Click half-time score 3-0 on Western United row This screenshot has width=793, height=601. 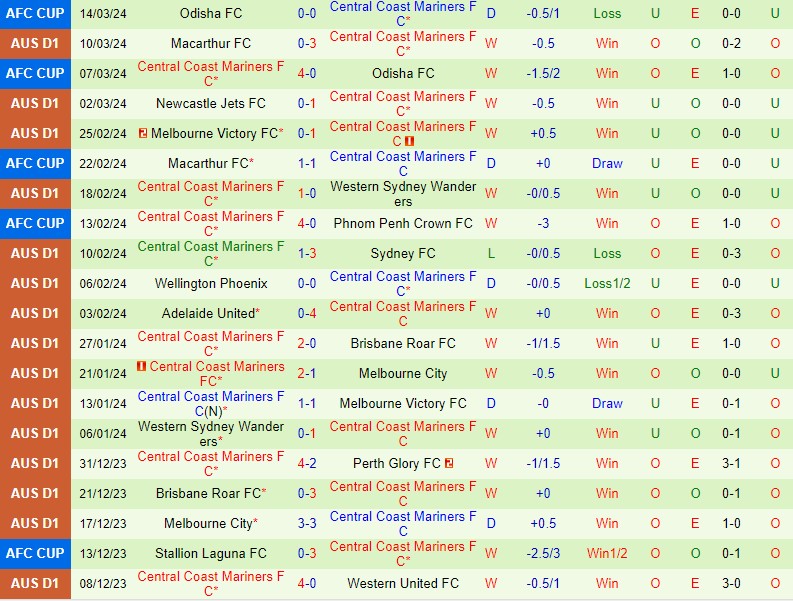[x=731, y=583]
